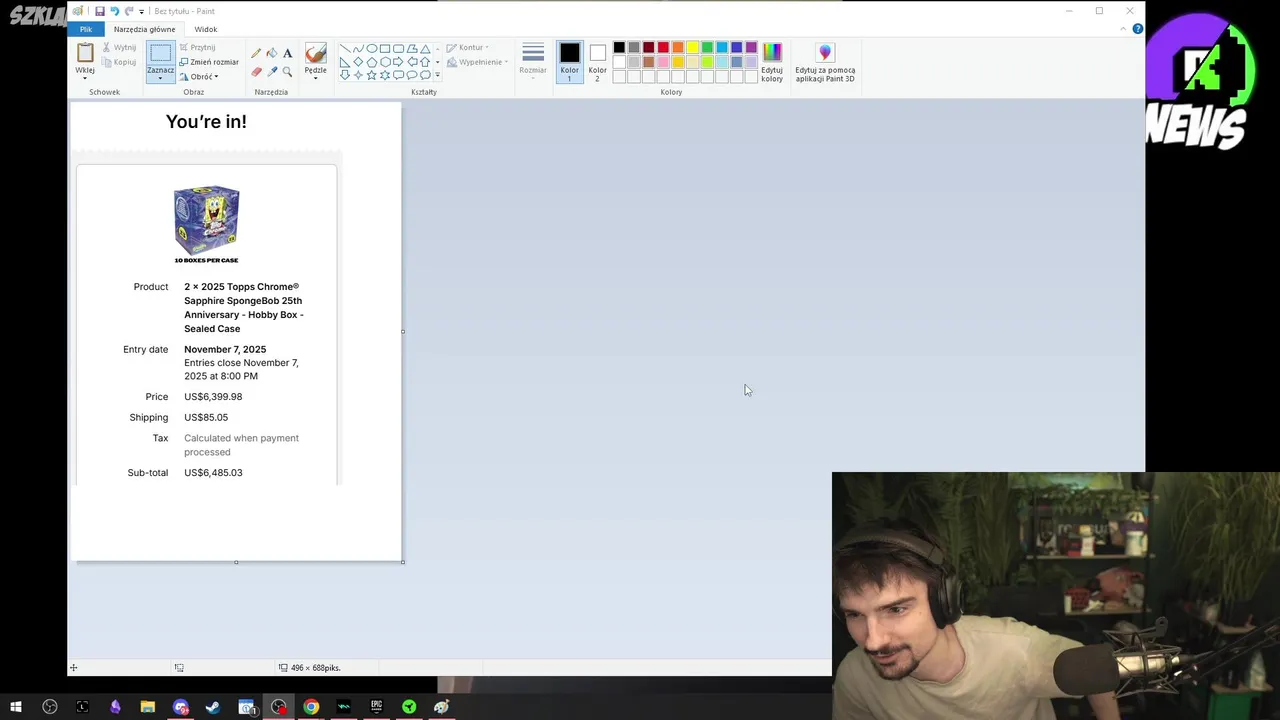Image resolution: width=1280 pixels, height=720 pixels.
Task: Open the Obróć rotate dropdown
Action: pos(199,76)
